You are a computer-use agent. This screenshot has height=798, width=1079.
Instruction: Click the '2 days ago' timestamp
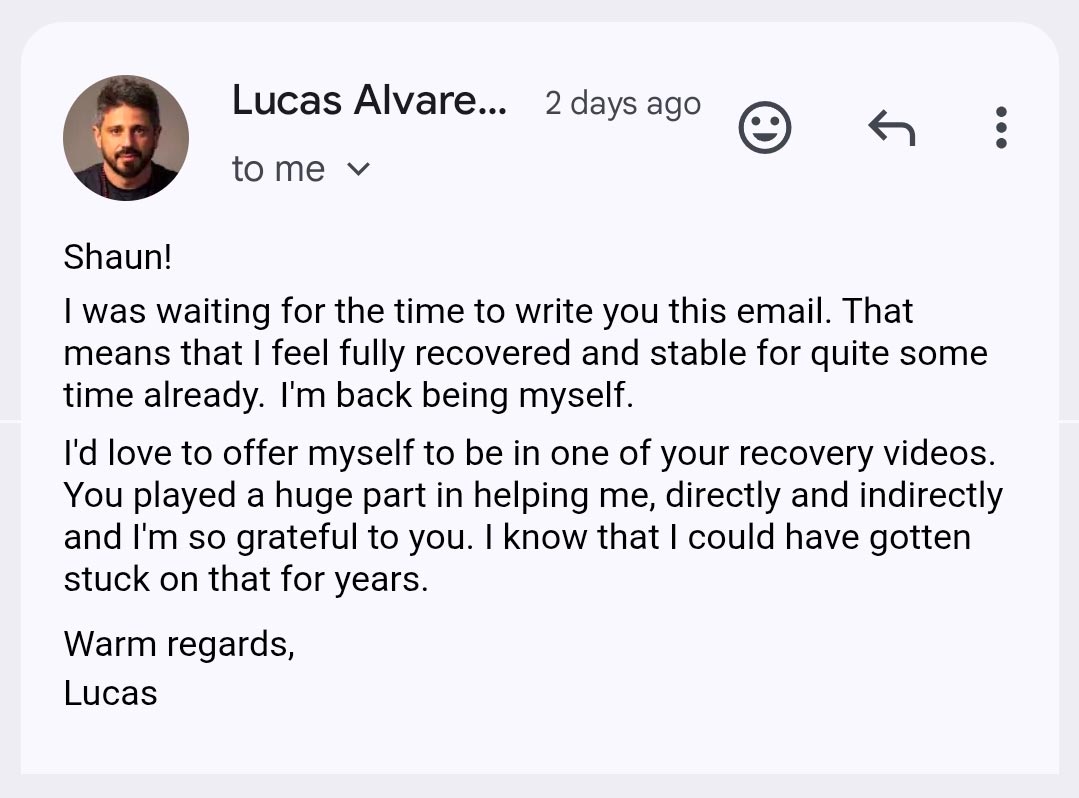[622, 103]
